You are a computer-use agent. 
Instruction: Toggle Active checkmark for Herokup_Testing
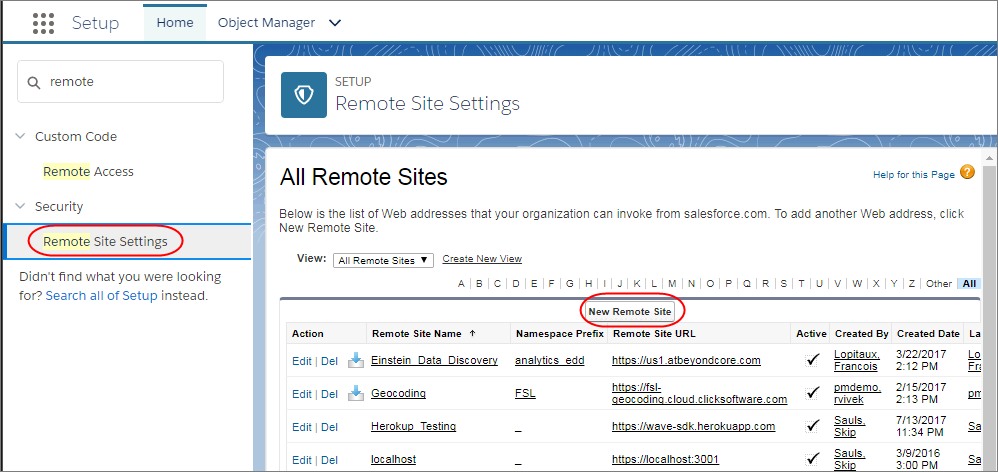(x=812, y=426)
